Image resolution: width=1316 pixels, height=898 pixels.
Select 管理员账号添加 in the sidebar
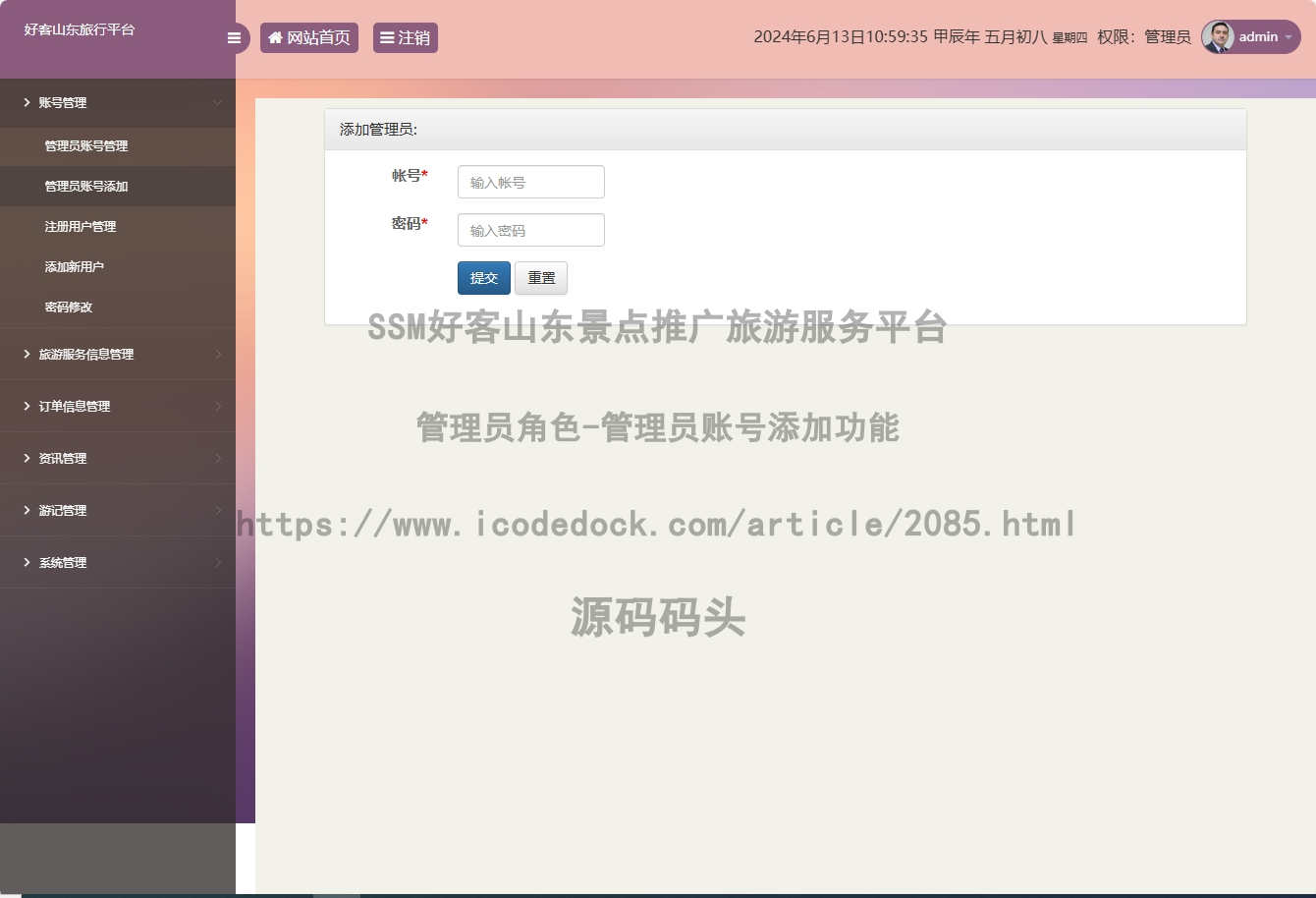(x=118, y=186)
